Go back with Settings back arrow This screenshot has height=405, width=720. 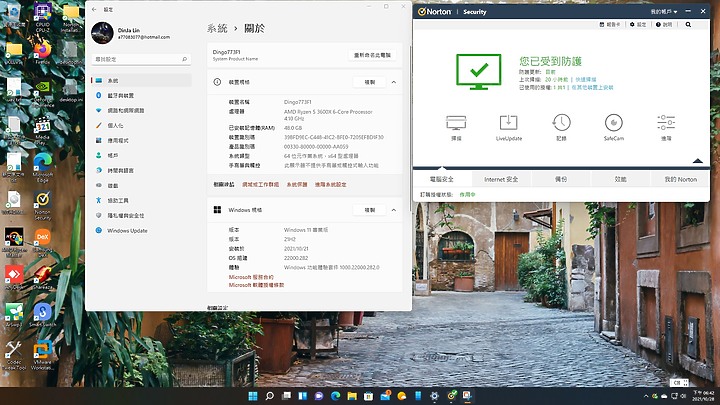point(94,9)
